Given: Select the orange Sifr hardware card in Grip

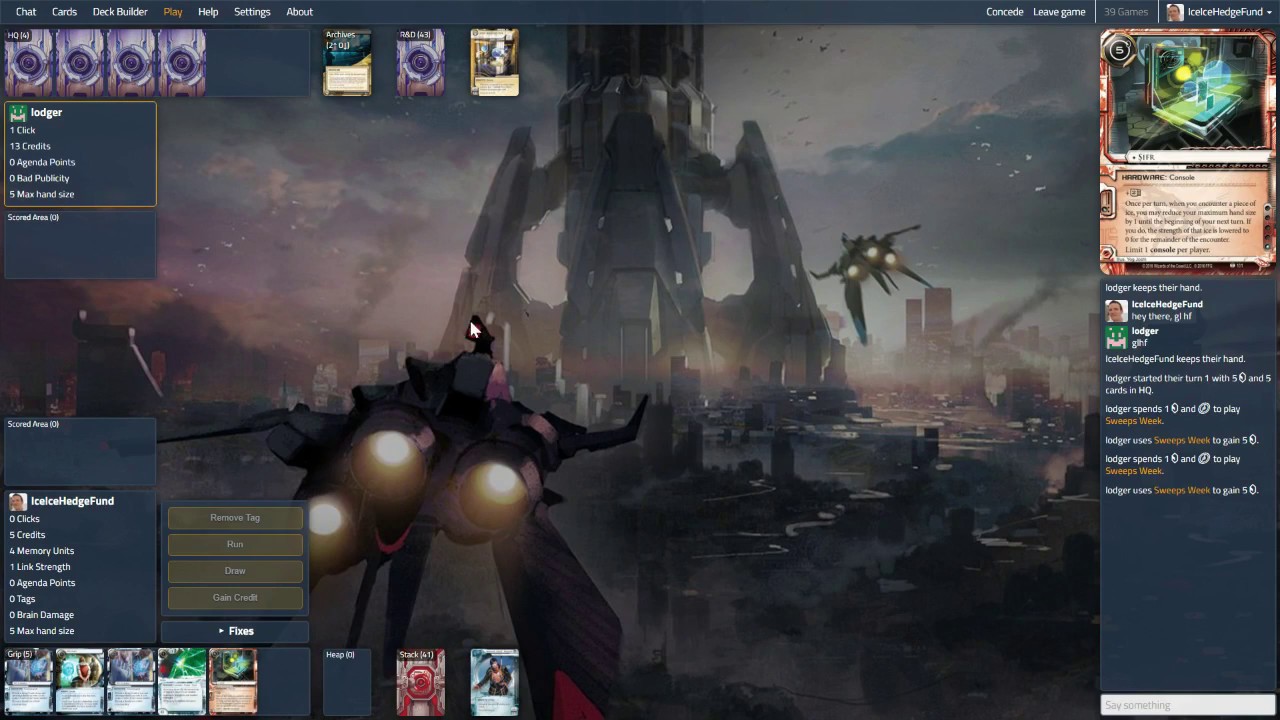Looking at the screenshot, I should coord(233,682).
